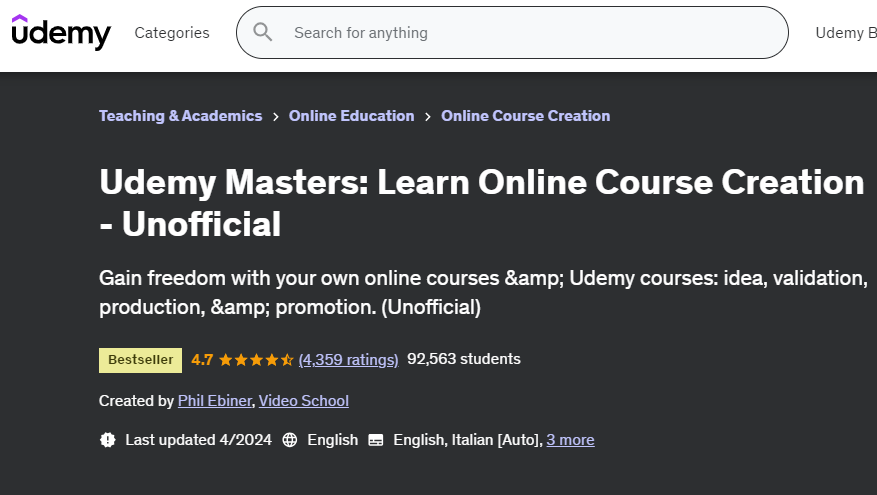Open the Video School instructor link

(303, 401)
